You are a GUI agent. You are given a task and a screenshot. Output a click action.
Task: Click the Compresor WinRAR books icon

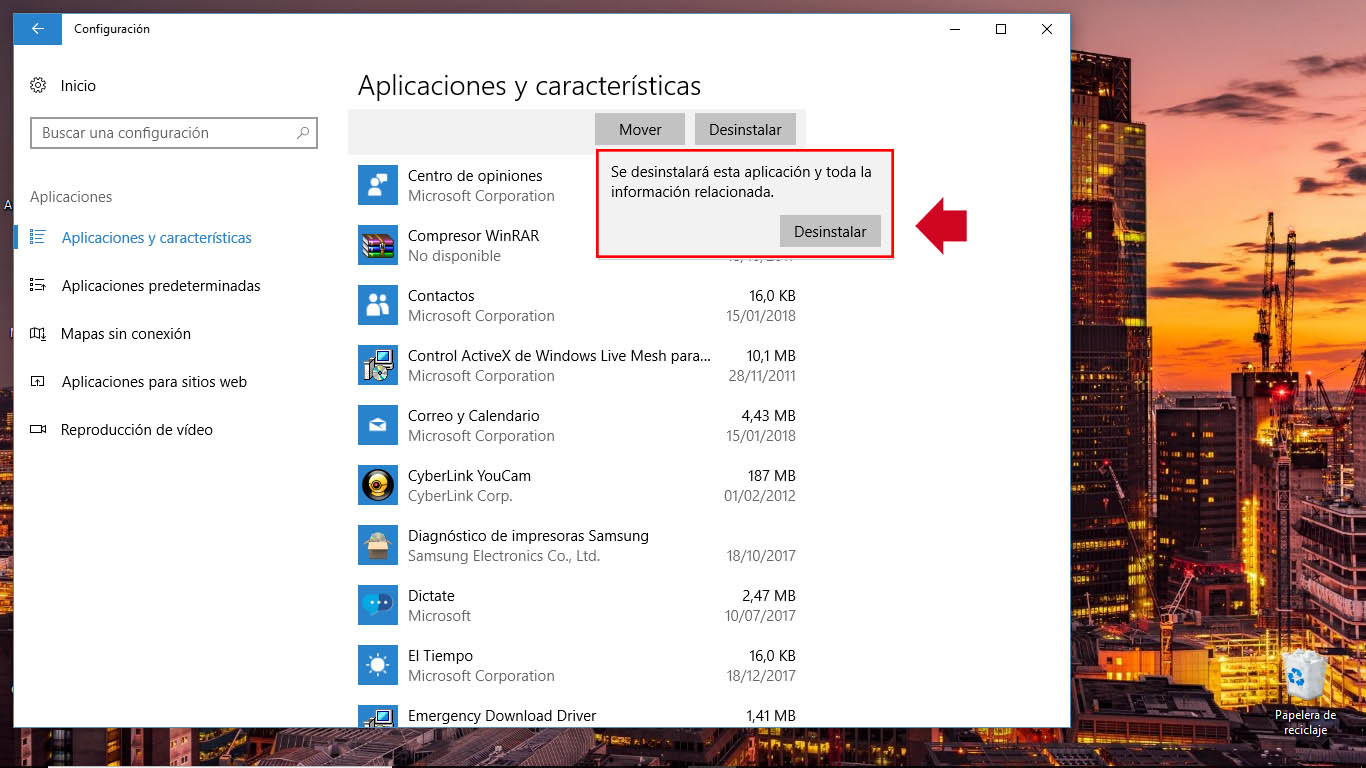(x=377, y=245)
